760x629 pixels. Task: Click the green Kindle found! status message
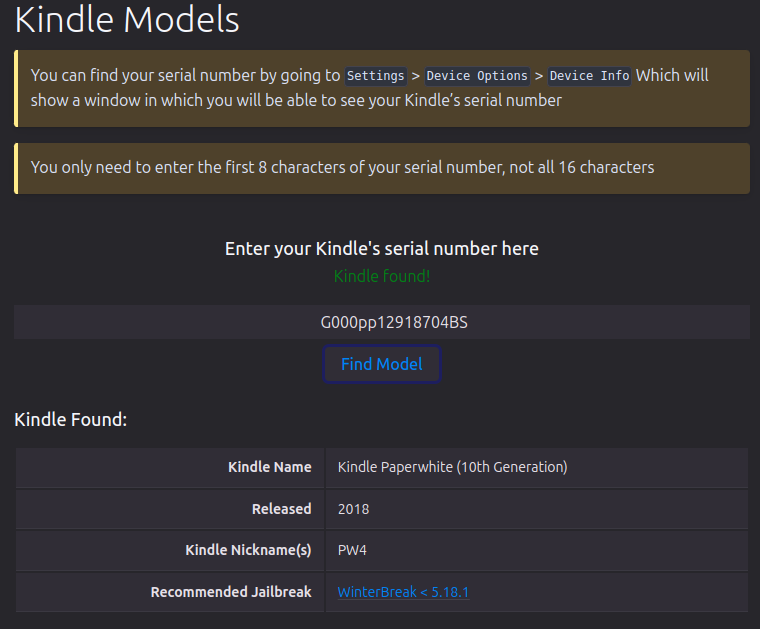coord(381,276)
